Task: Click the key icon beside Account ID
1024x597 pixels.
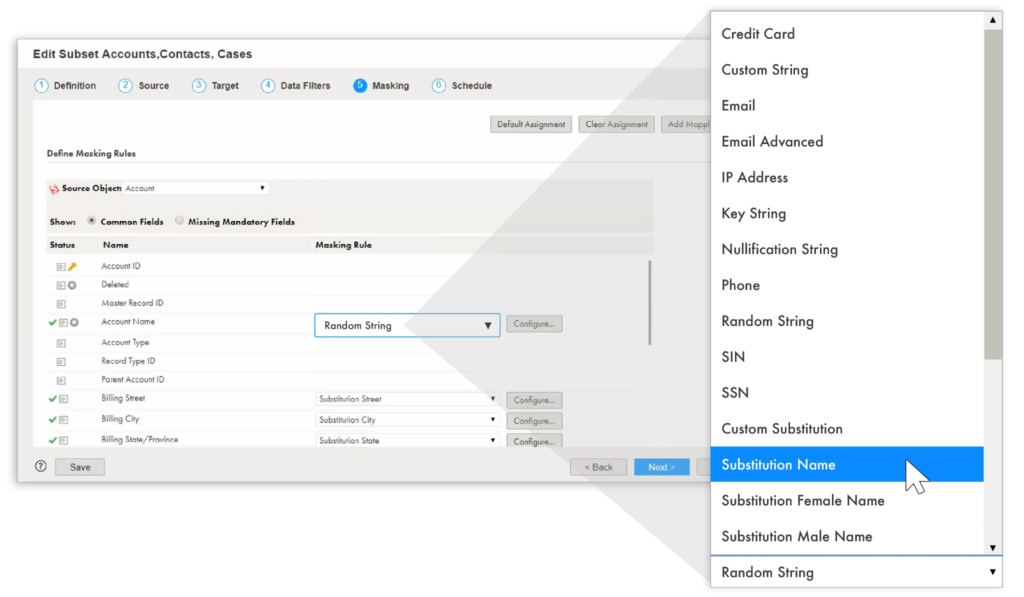Action: [x=72, y=266]
